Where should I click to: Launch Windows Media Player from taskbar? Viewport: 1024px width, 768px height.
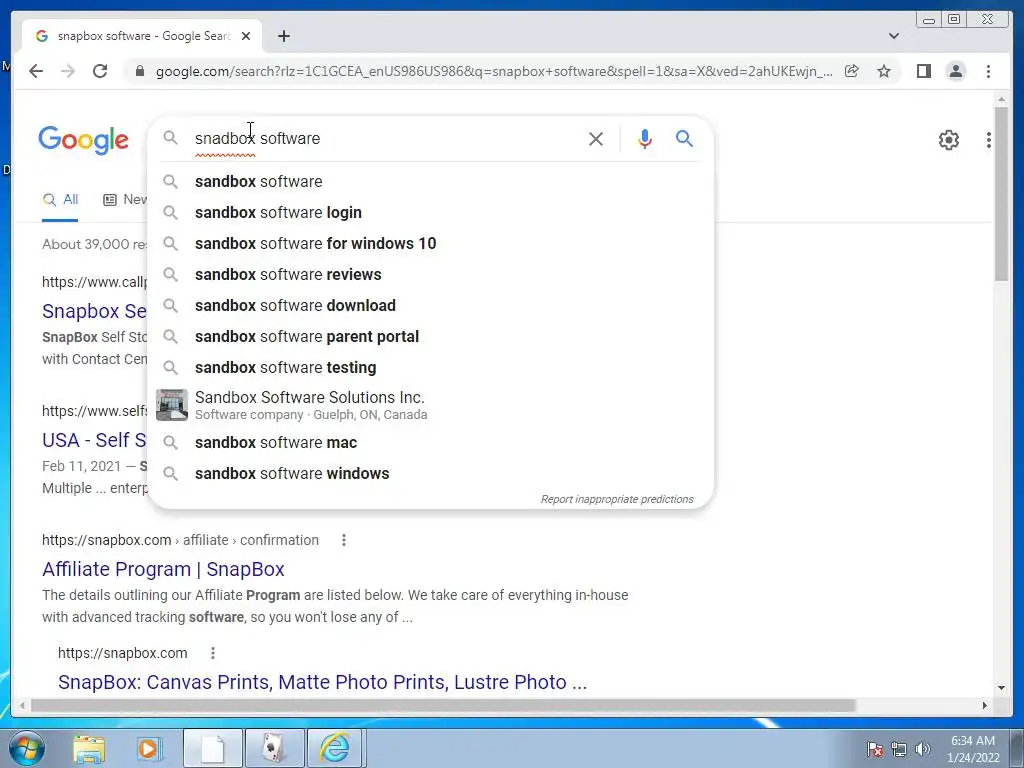[150, 748]
